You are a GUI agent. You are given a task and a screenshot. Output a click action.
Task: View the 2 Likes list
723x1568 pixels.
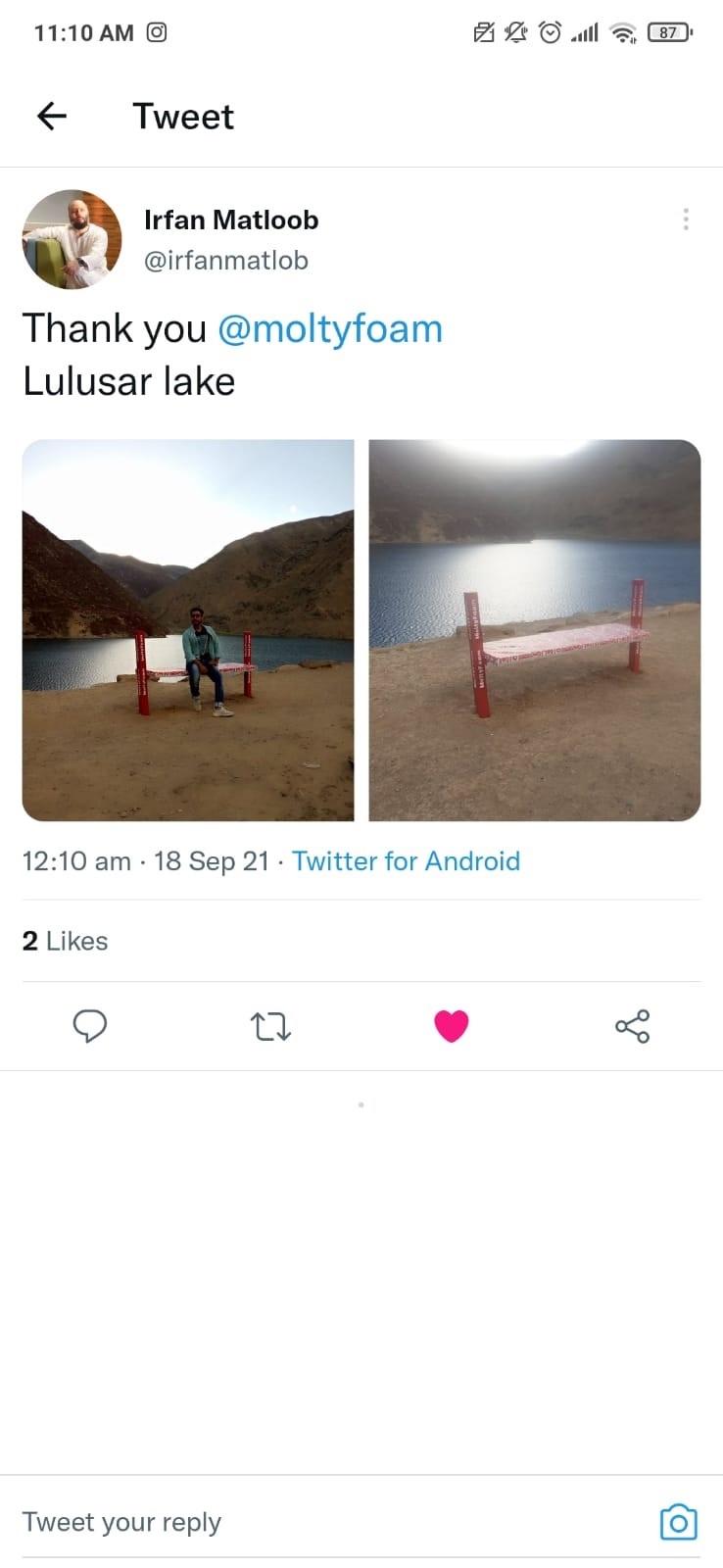click(65, 941)
